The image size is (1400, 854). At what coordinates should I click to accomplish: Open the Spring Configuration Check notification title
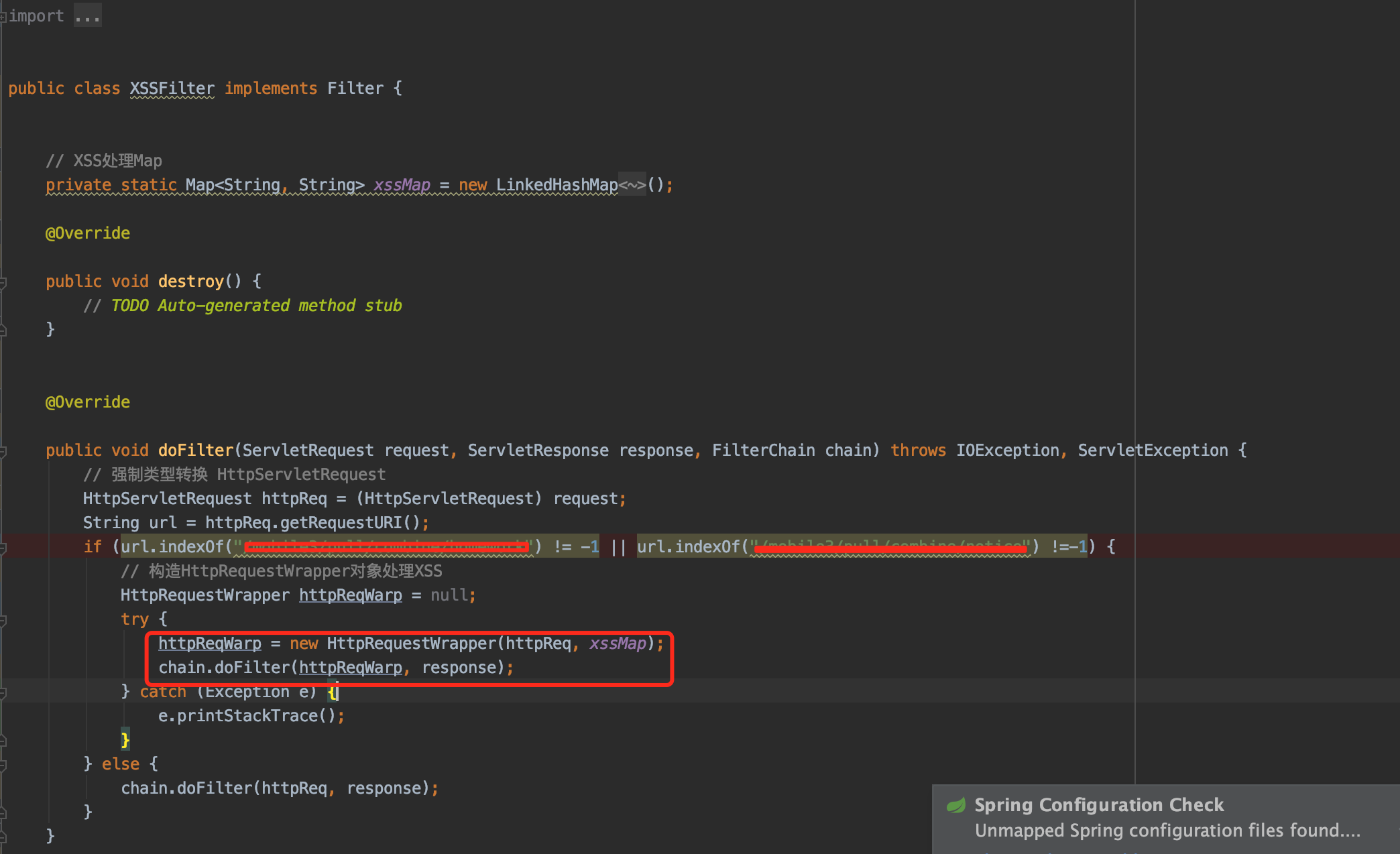1099,804
